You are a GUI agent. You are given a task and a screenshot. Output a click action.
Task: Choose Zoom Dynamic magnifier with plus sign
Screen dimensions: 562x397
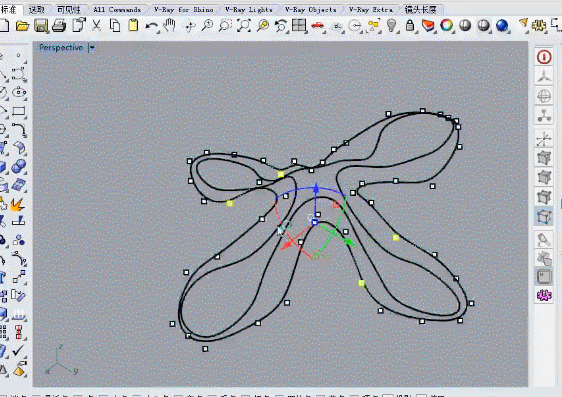207,25
